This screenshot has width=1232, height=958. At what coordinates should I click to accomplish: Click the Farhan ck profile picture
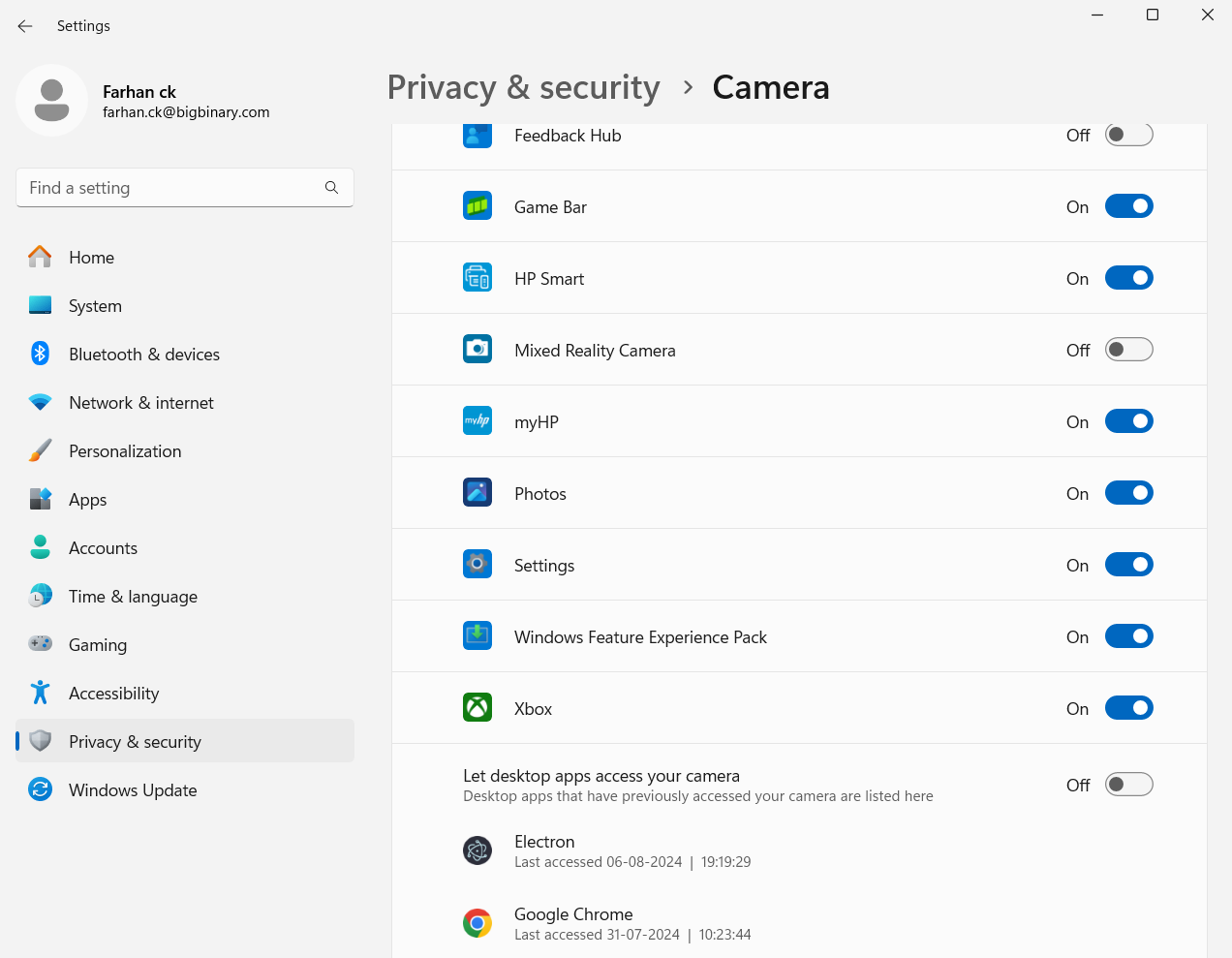[51, 100]
